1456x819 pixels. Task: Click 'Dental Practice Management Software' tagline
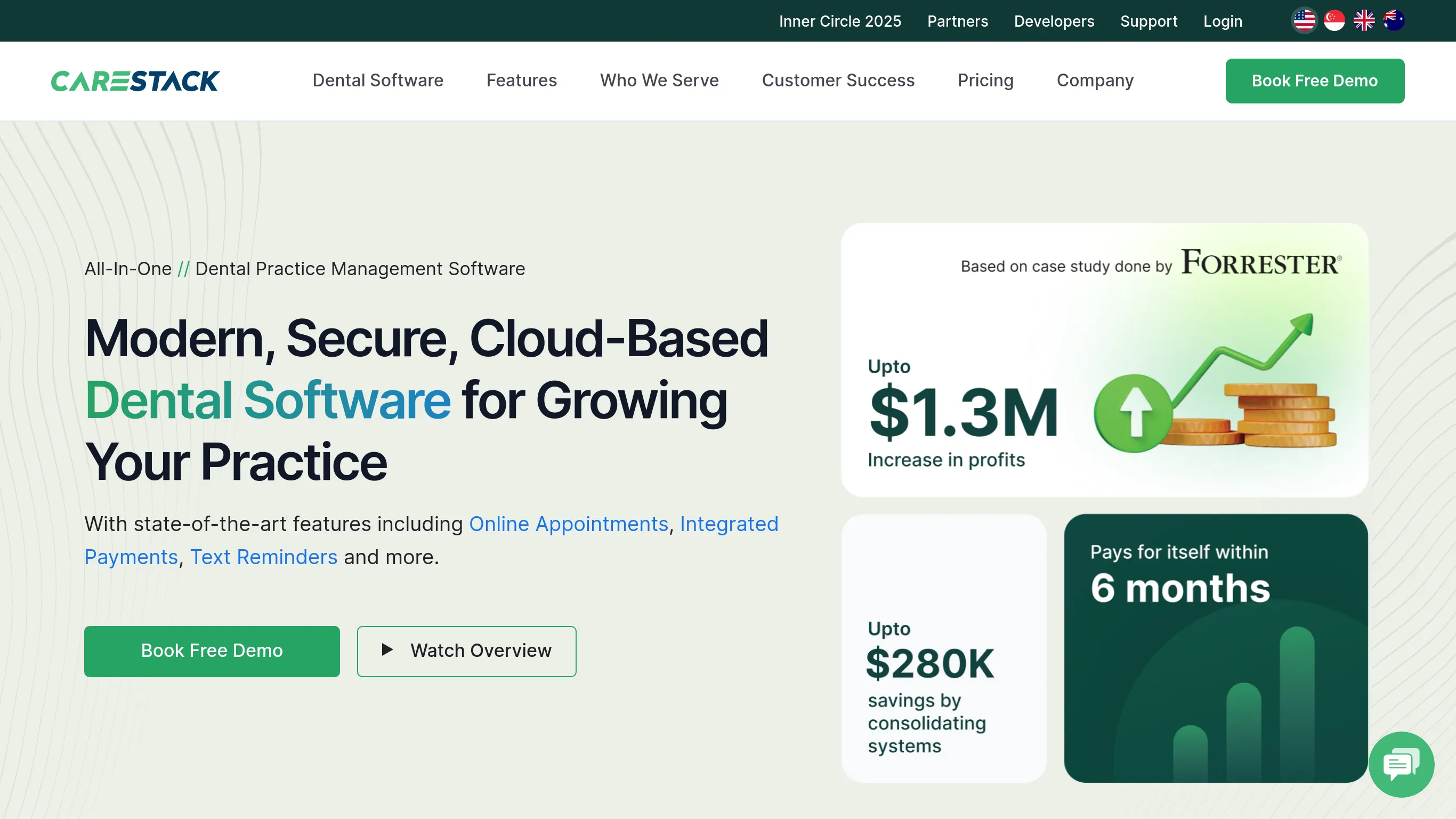(360, 269)
